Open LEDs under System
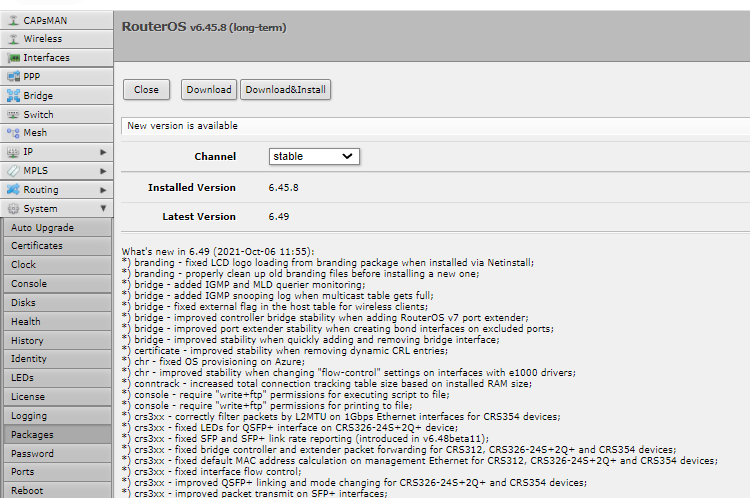The height and width of the screenshot is (498, 750). pos(57,378)
